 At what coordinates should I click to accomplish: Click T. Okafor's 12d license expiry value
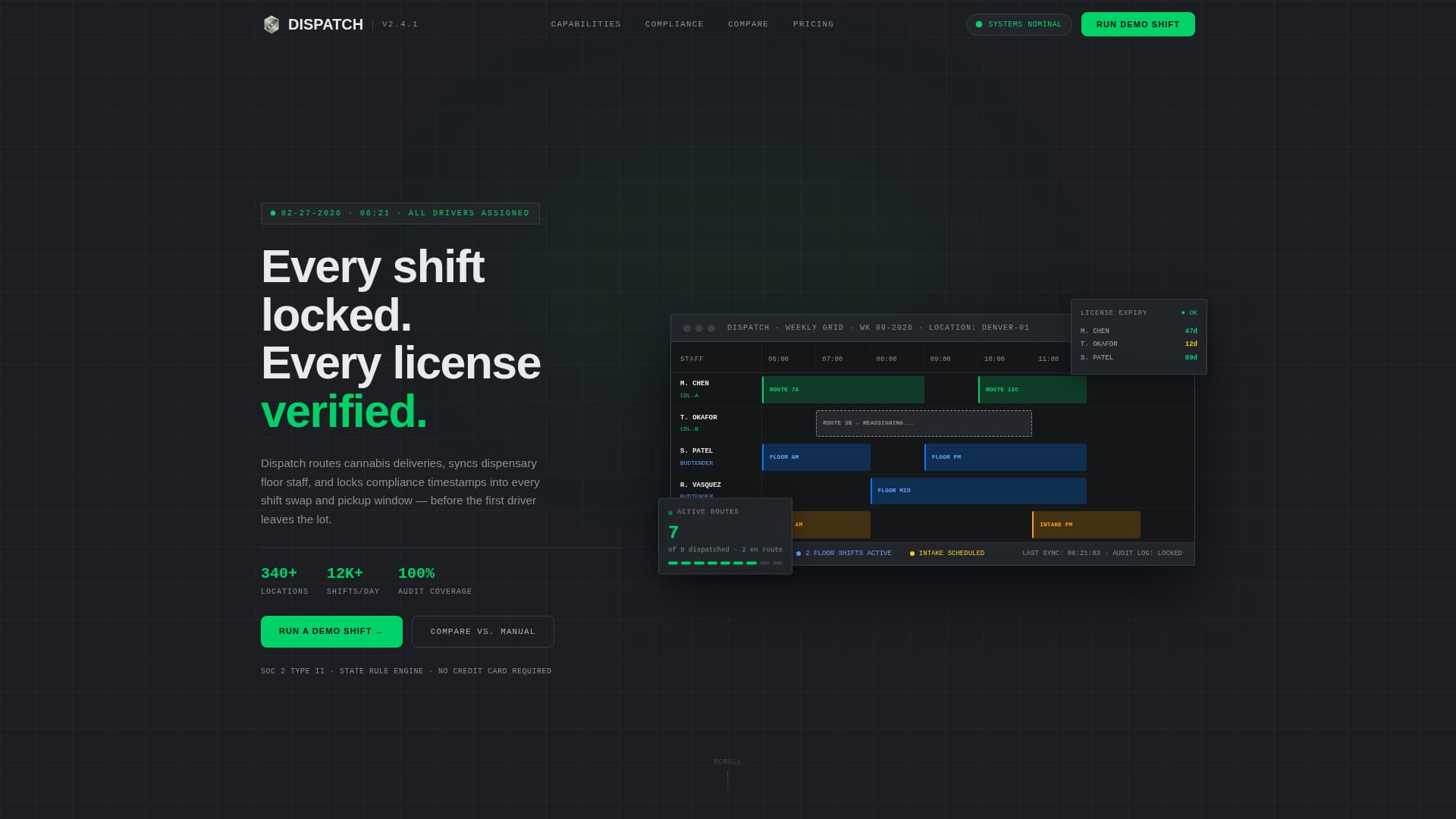click(x=1191, y=344)
